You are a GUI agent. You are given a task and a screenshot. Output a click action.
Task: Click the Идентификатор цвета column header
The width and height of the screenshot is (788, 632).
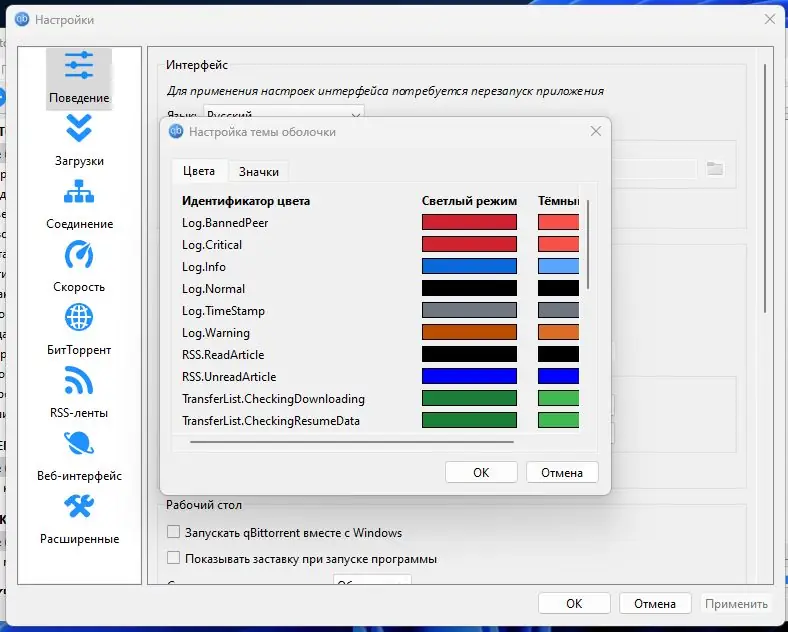click(246, 201)
